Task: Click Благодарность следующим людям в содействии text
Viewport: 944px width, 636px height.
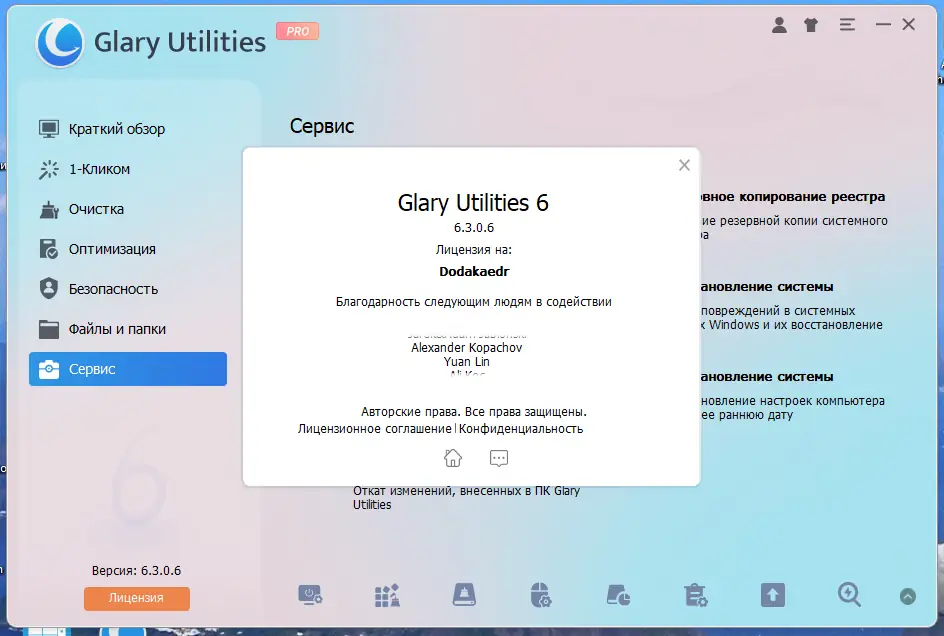Action: point(474,302)
